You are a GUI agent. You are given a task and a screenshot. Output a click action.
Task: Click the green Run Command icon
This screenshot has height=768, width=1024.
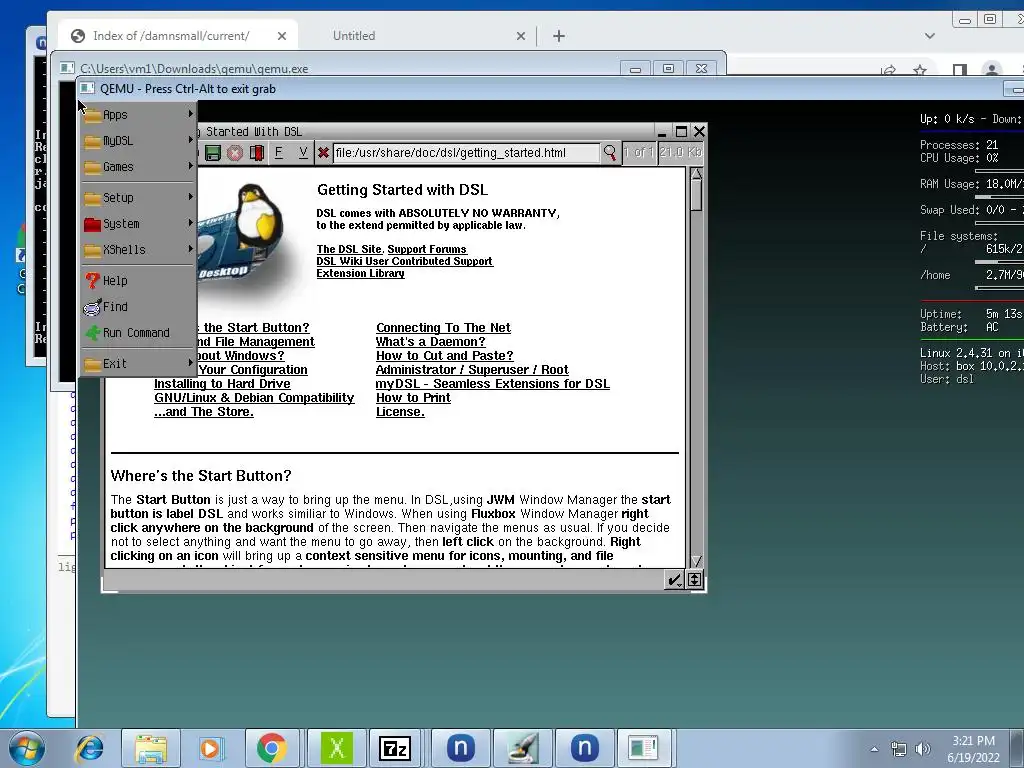pyautogui.click(x=93, y=332)
